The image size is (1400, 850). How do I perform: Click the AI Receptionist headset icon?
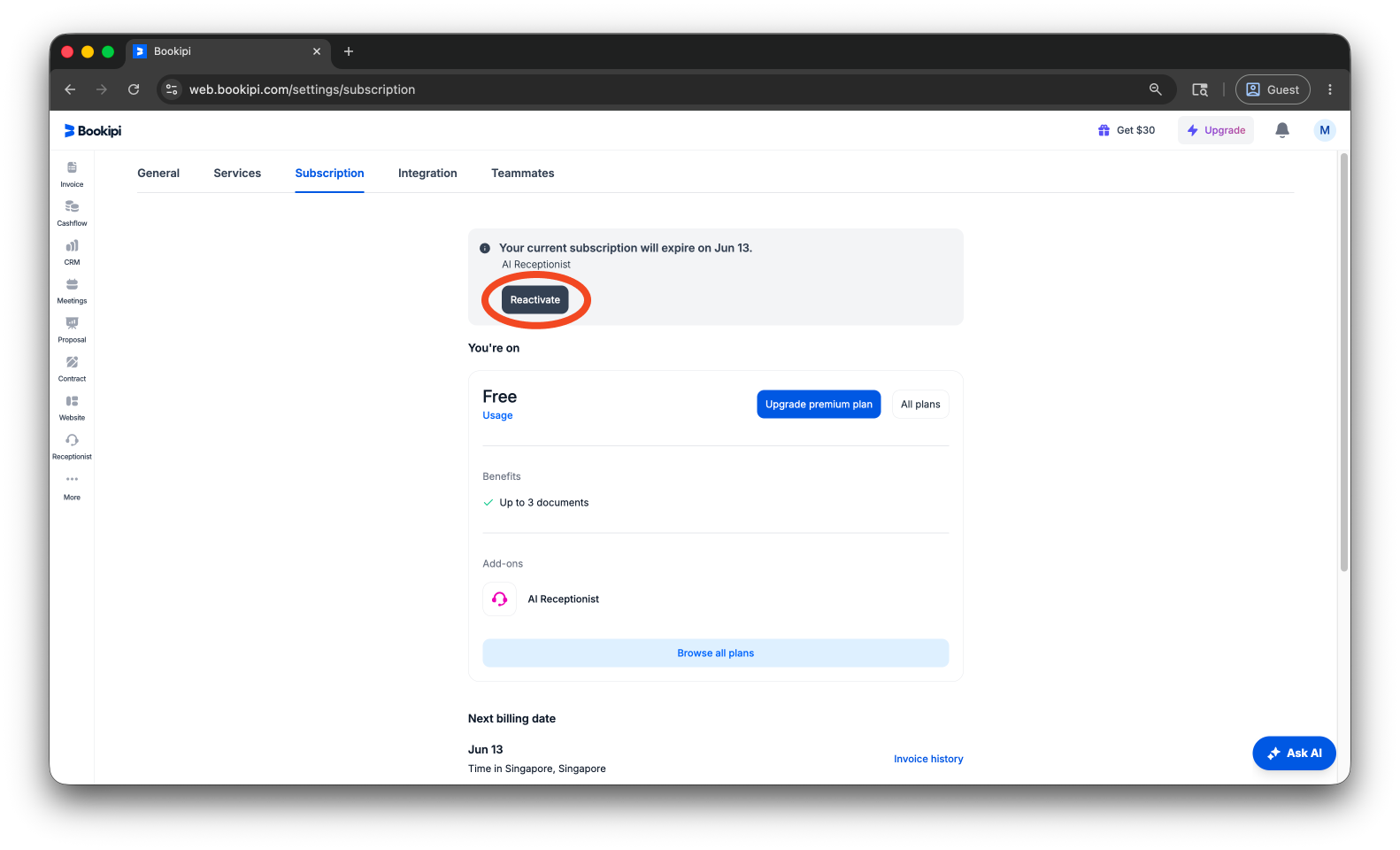point(499,599)
